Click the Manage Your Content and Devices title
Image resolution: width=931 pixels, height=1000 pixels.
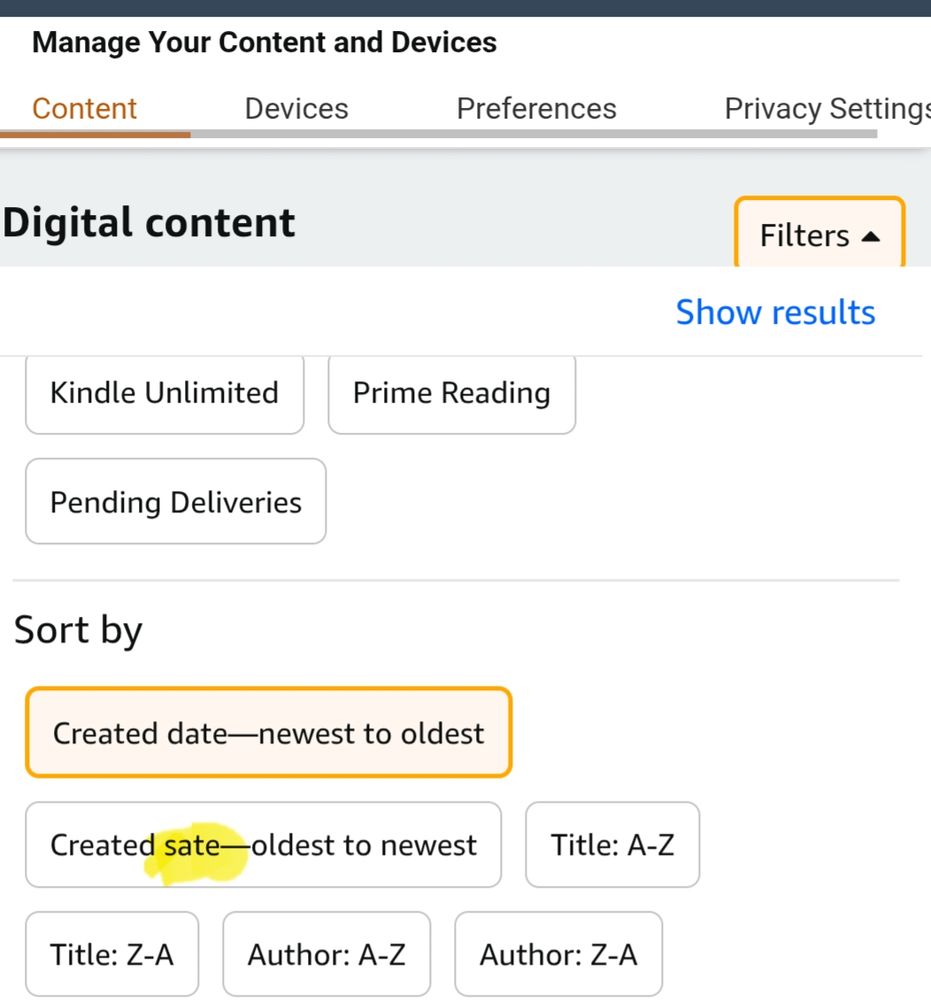coord(264,43)
